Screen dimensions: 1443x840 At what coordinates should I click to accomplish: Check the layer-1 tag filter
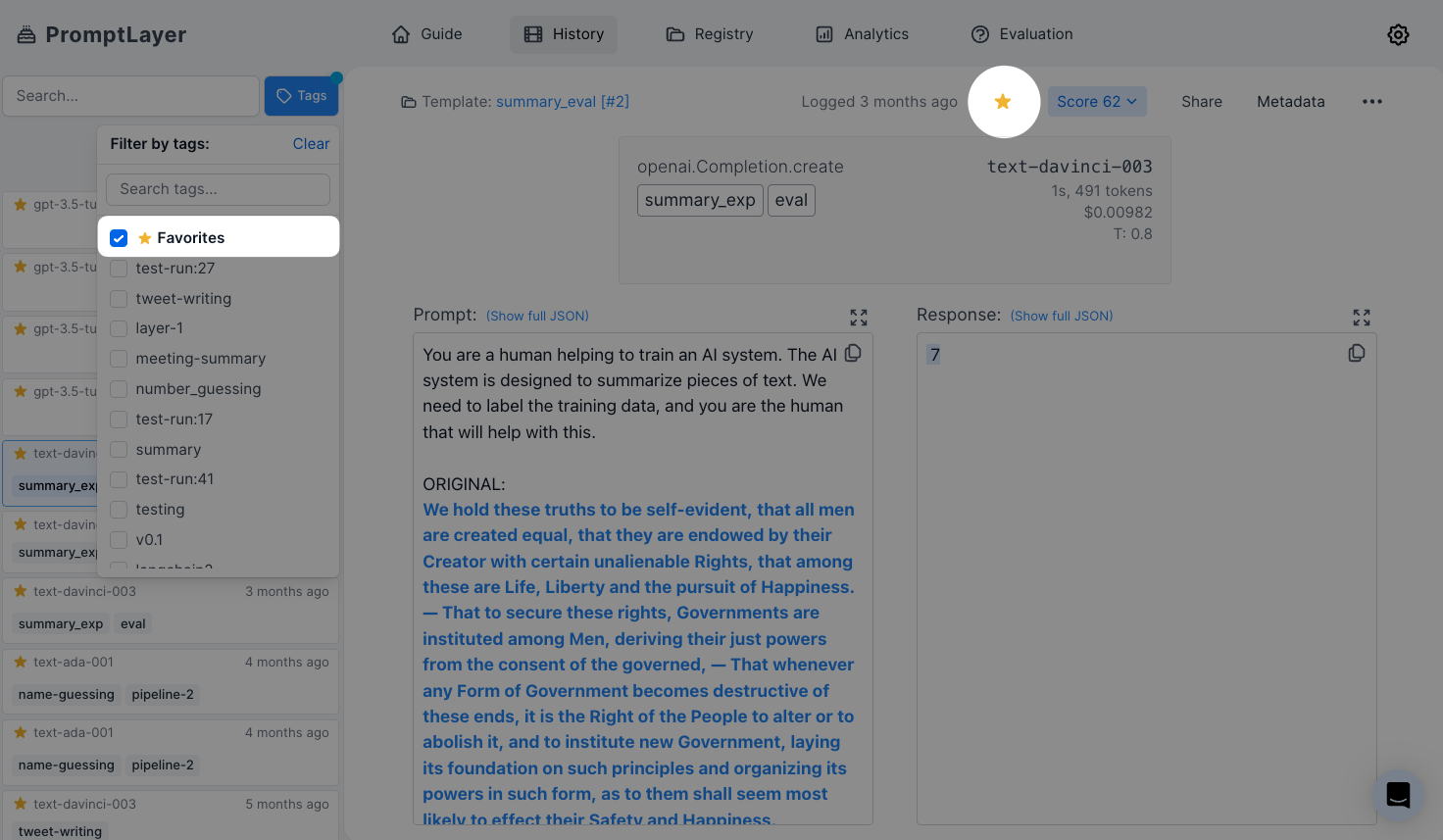119,328
